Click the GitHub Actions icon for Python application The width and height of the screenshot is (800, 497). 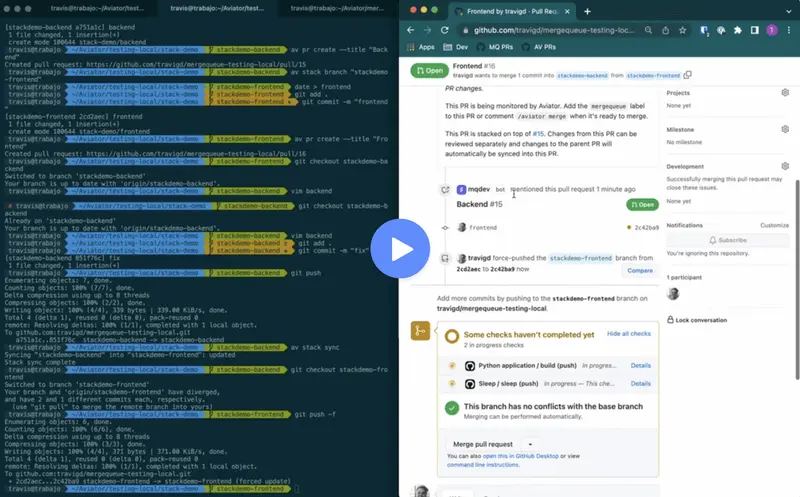(470, 366)
